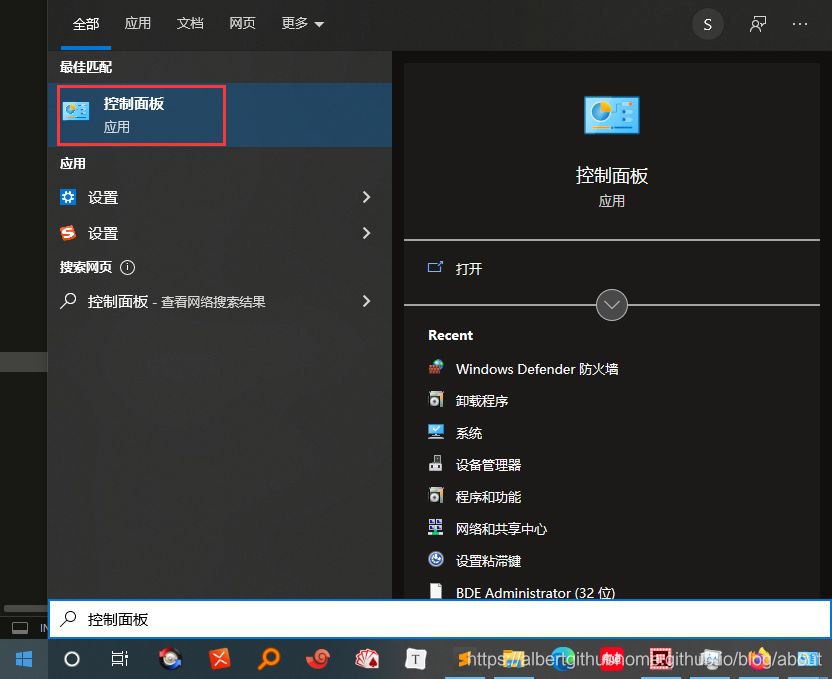Click the S account avatar
The image size is (832, 679).
click(707, 24)
